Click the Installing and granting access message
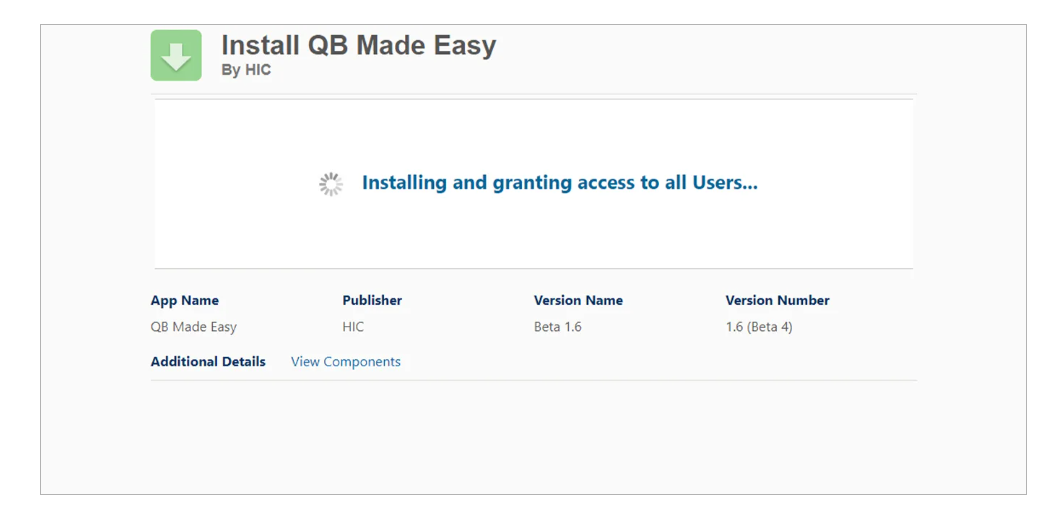 click(x=559, y=183)
